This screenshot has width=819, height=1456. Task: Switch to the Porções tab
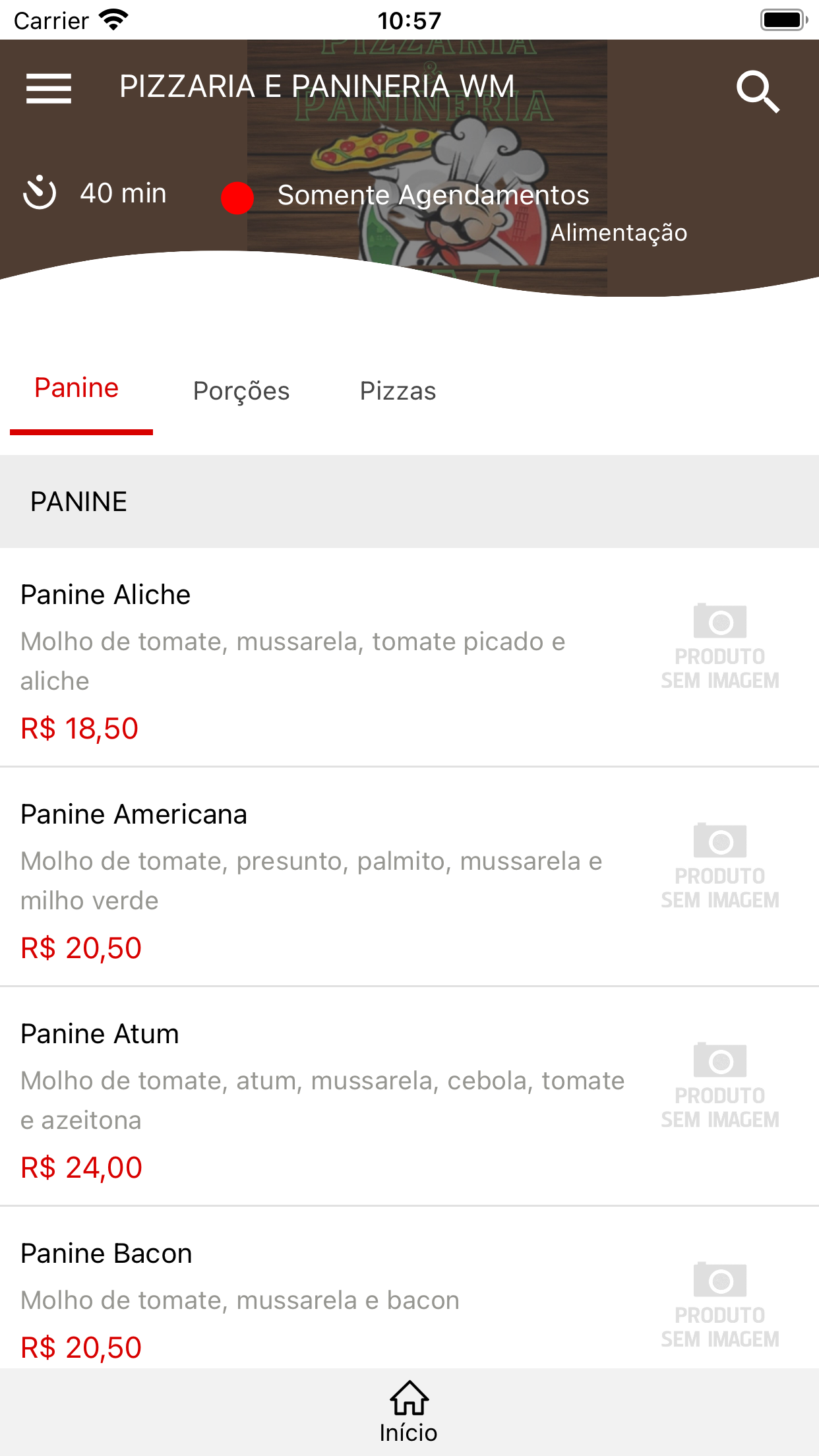click(x=241, y=391)
